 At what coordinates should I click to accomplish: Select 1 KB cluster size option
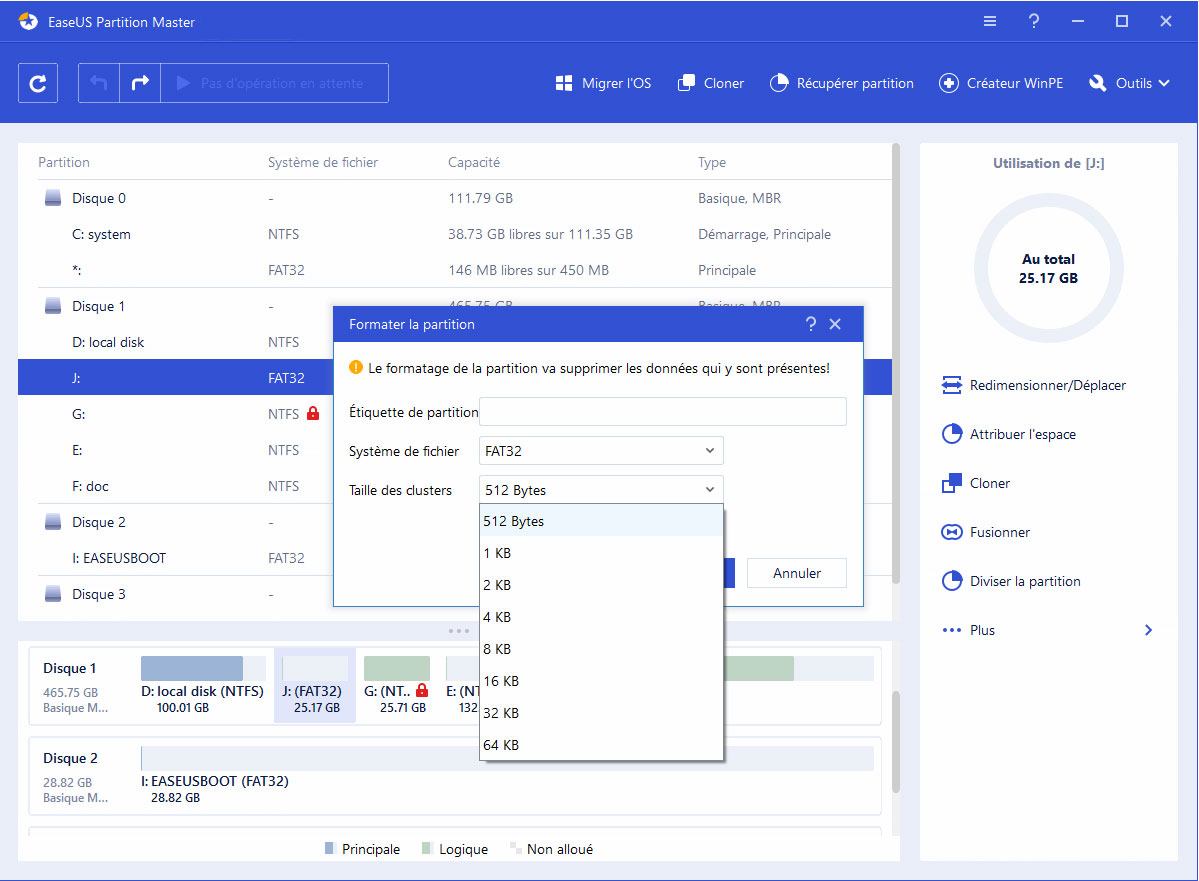(x=601, y=553)
